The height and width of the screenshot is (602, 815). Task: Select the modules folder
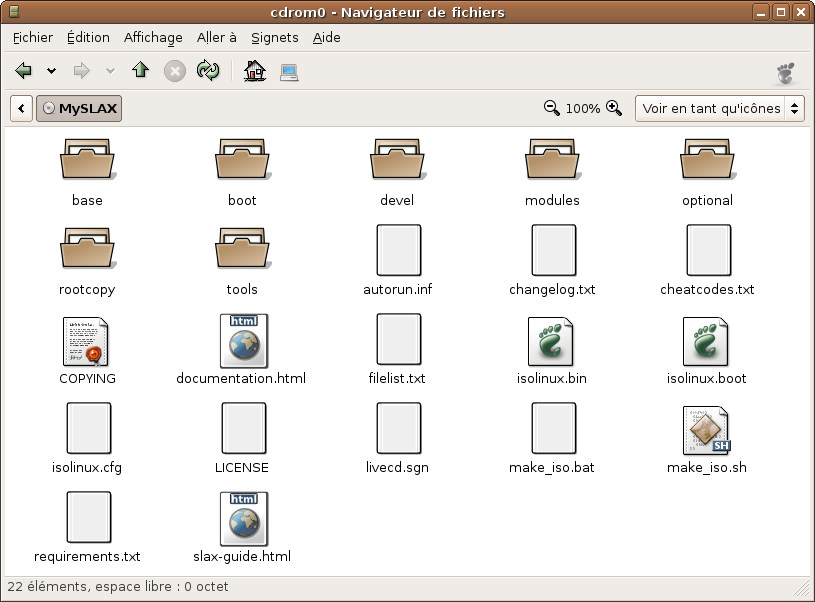552,165
